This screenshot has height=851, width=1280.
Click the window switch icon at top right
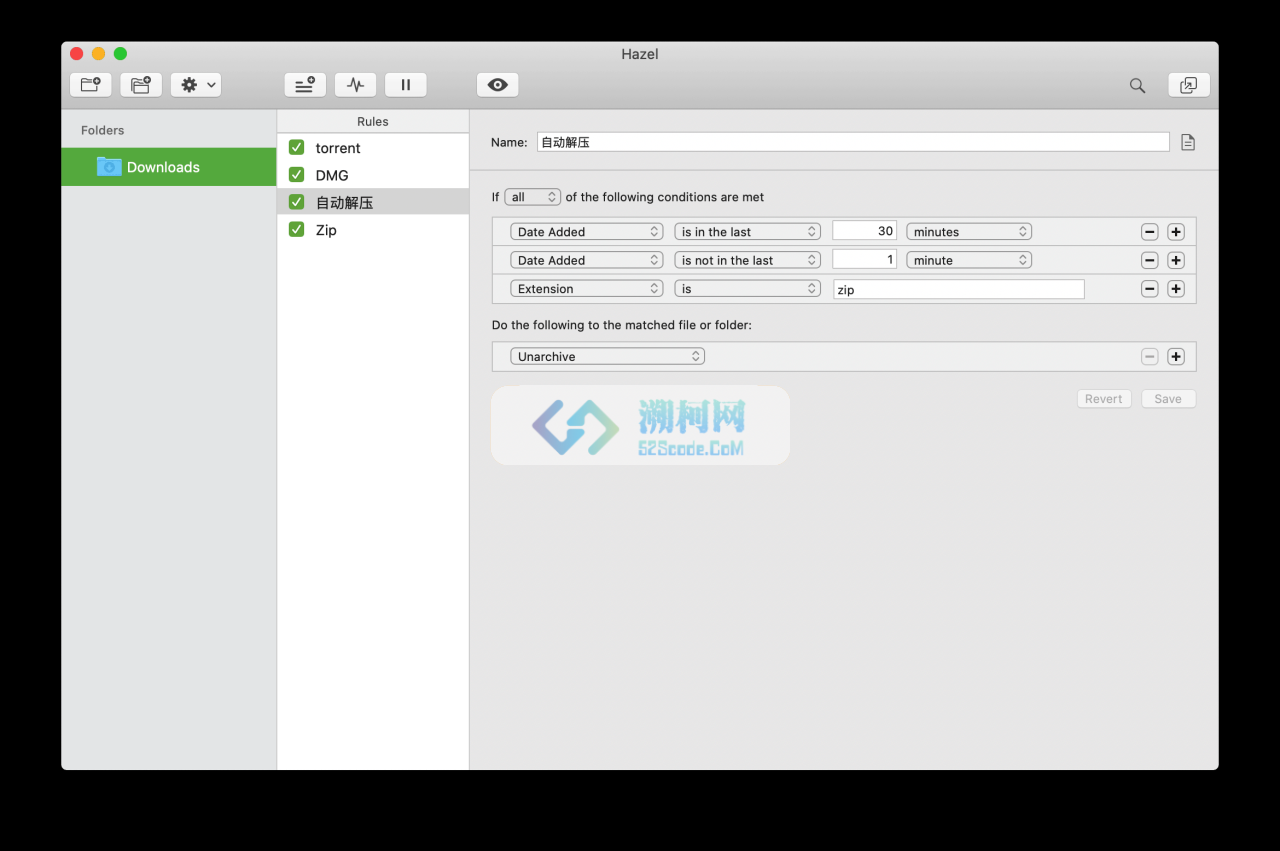[1189, 85]
